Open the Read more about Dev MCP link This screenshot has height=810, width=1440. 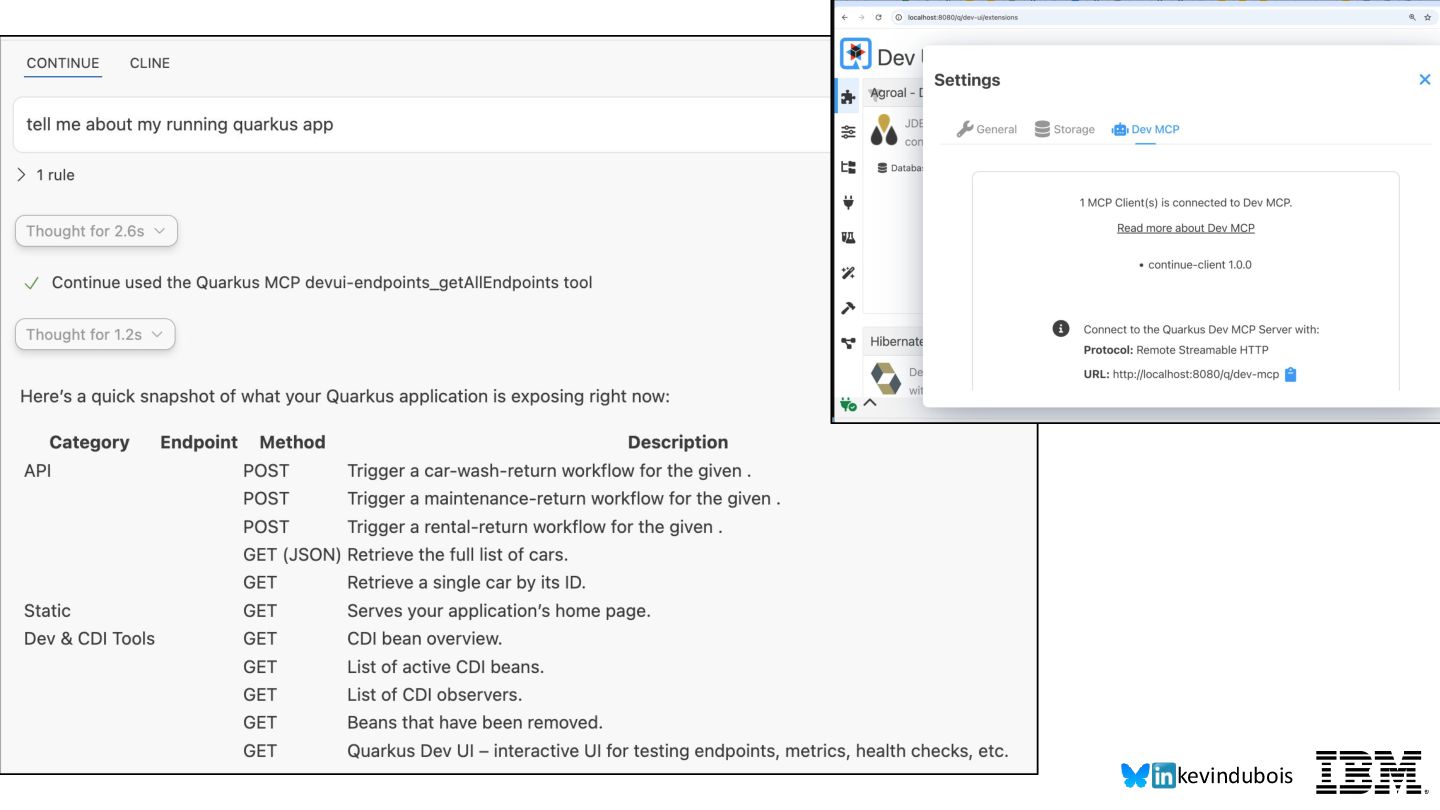(x=1186, y=228)
